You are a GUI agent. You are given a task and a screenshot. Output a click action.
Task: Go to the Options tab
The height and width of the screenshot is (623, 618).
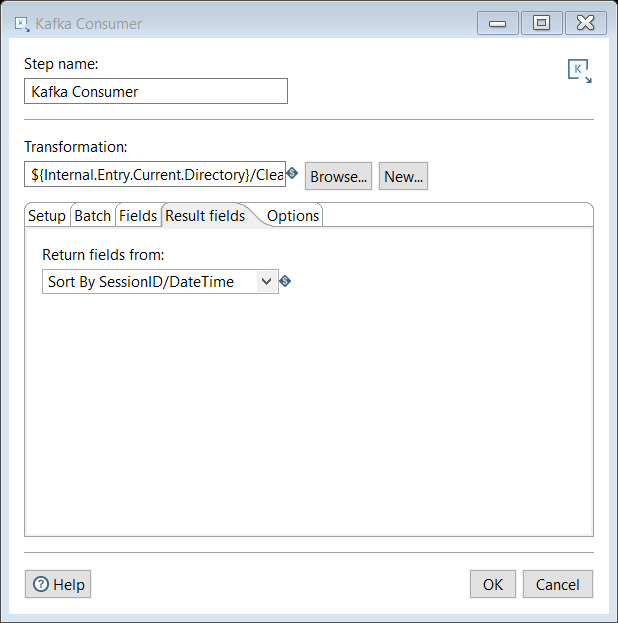(293, 216)
